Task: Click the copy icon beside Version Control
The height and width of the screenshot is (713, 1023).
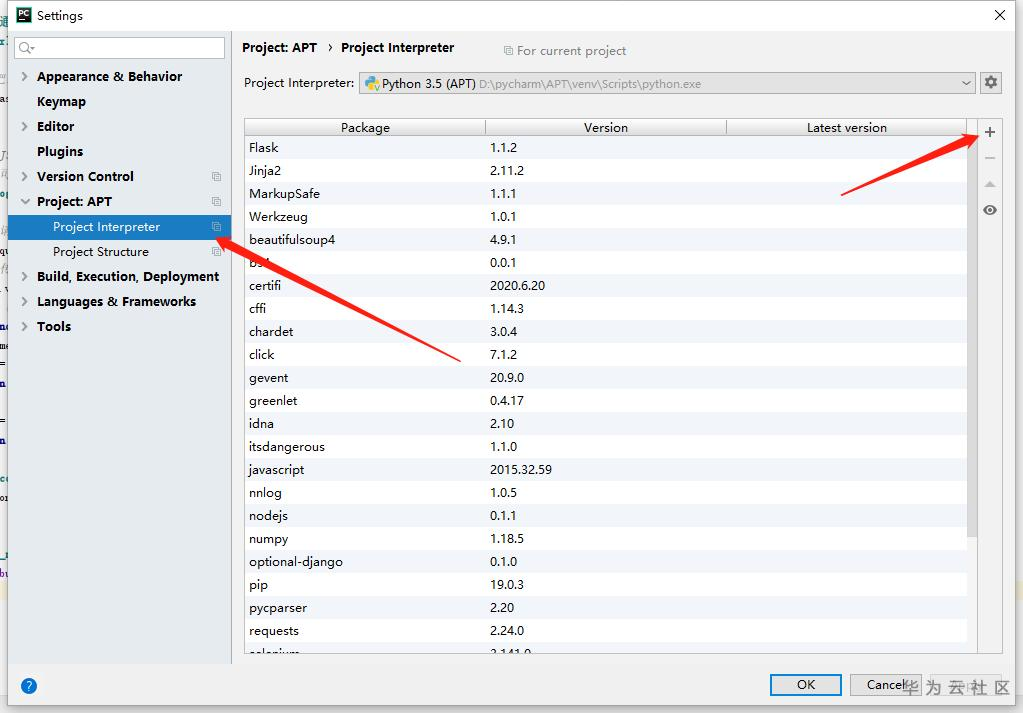Action: tap(216, 177)
